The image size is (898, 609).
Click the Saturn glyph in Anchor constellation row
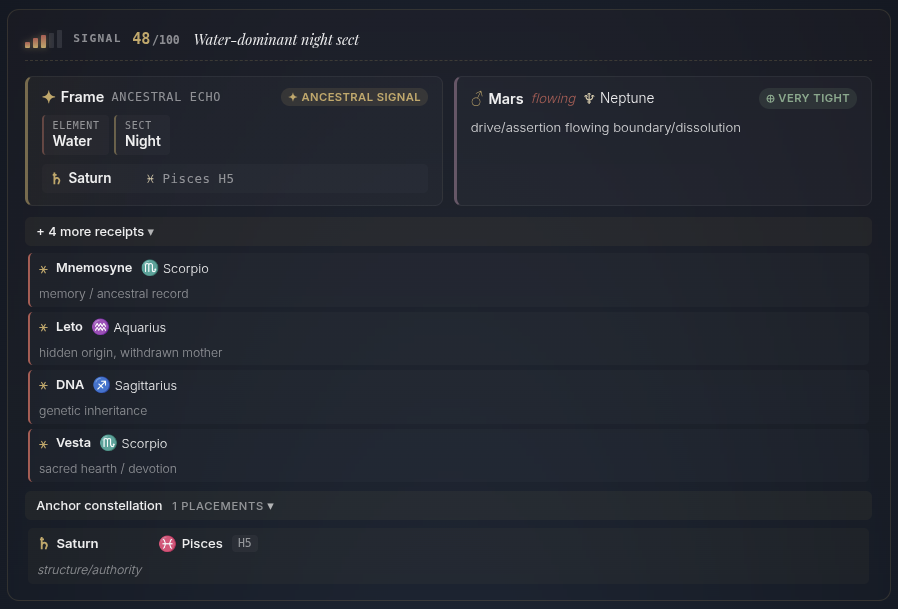pyautogui.click(x=44, y=544)
